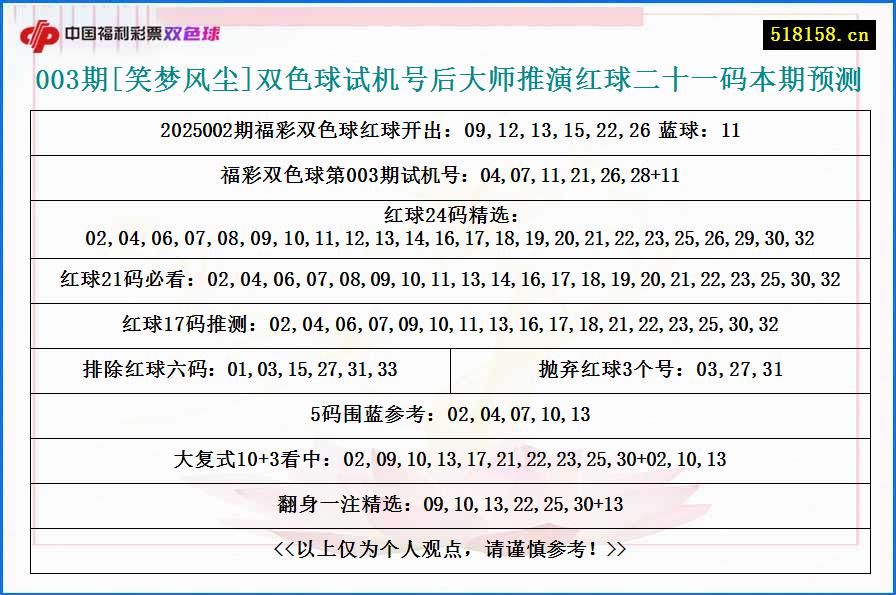Expand the 大复式10+3看中 row

(x=448, y=460)
